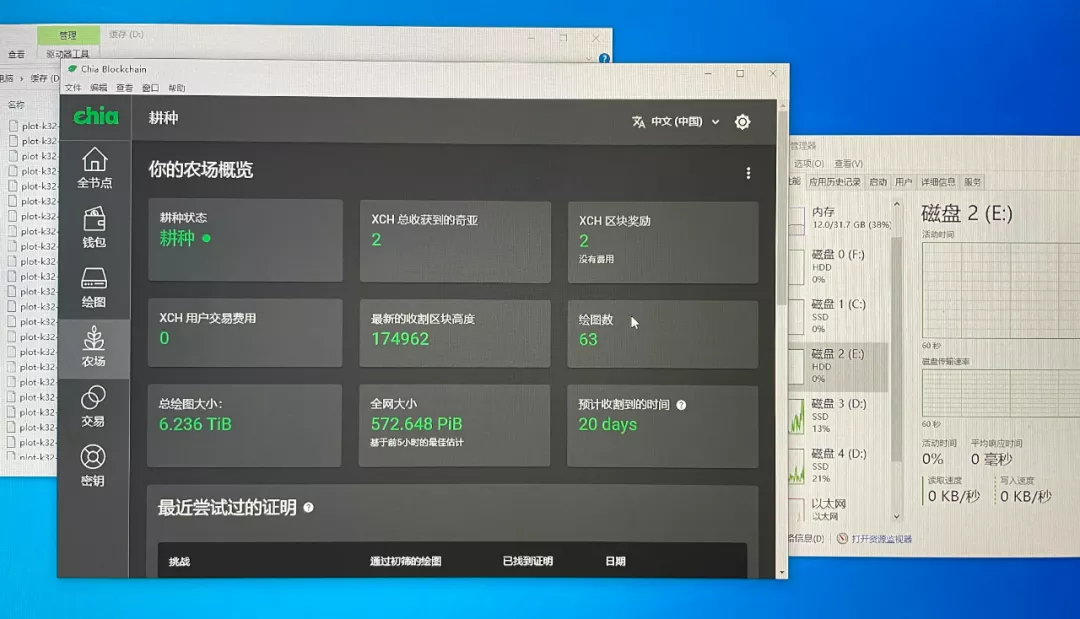Screen dimensions: 1080x619
Task: Open three-dot menu of farm overview
Action: tap(748, 173)
